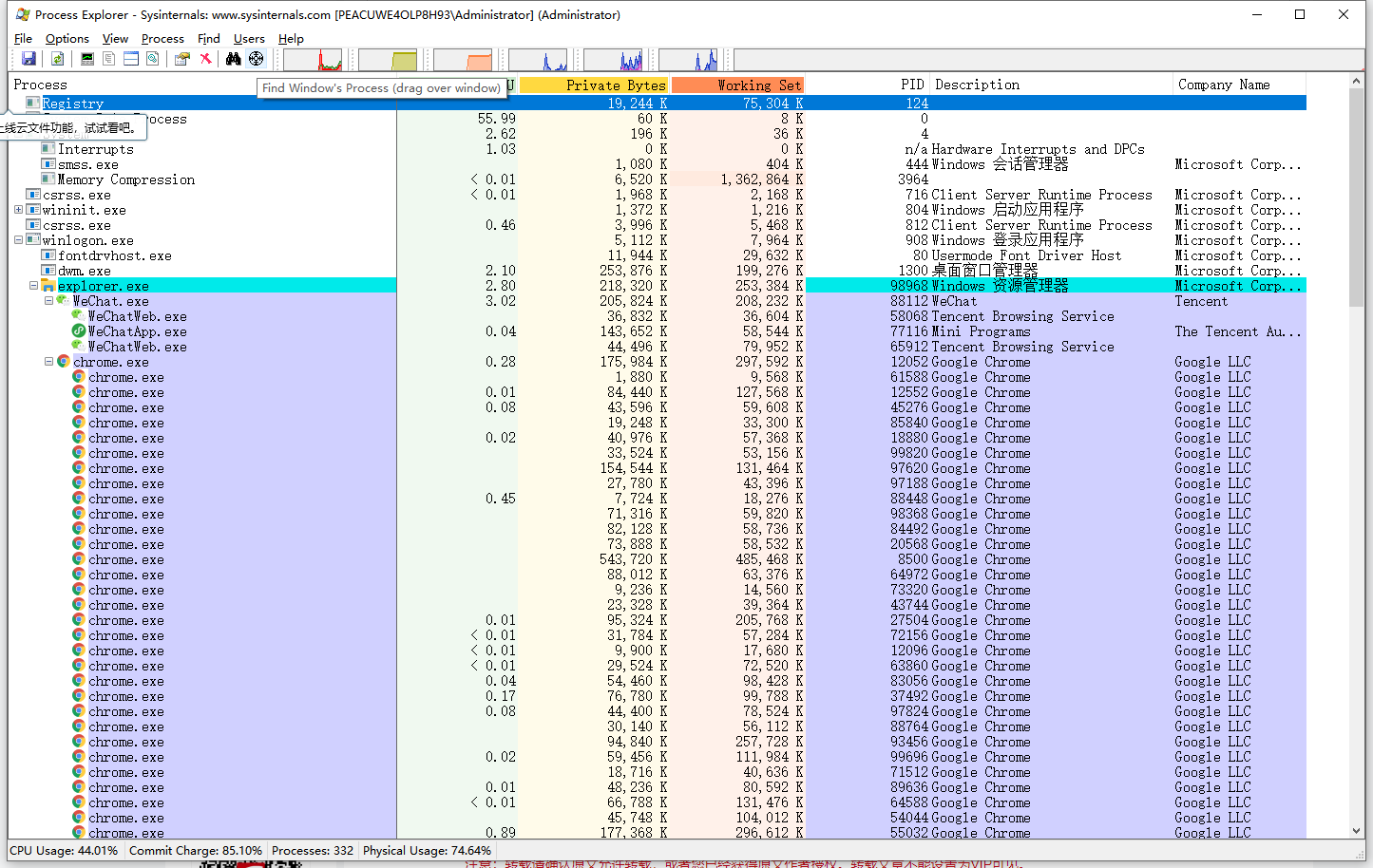Expand the wininit.exe tree node

[18, 210]
